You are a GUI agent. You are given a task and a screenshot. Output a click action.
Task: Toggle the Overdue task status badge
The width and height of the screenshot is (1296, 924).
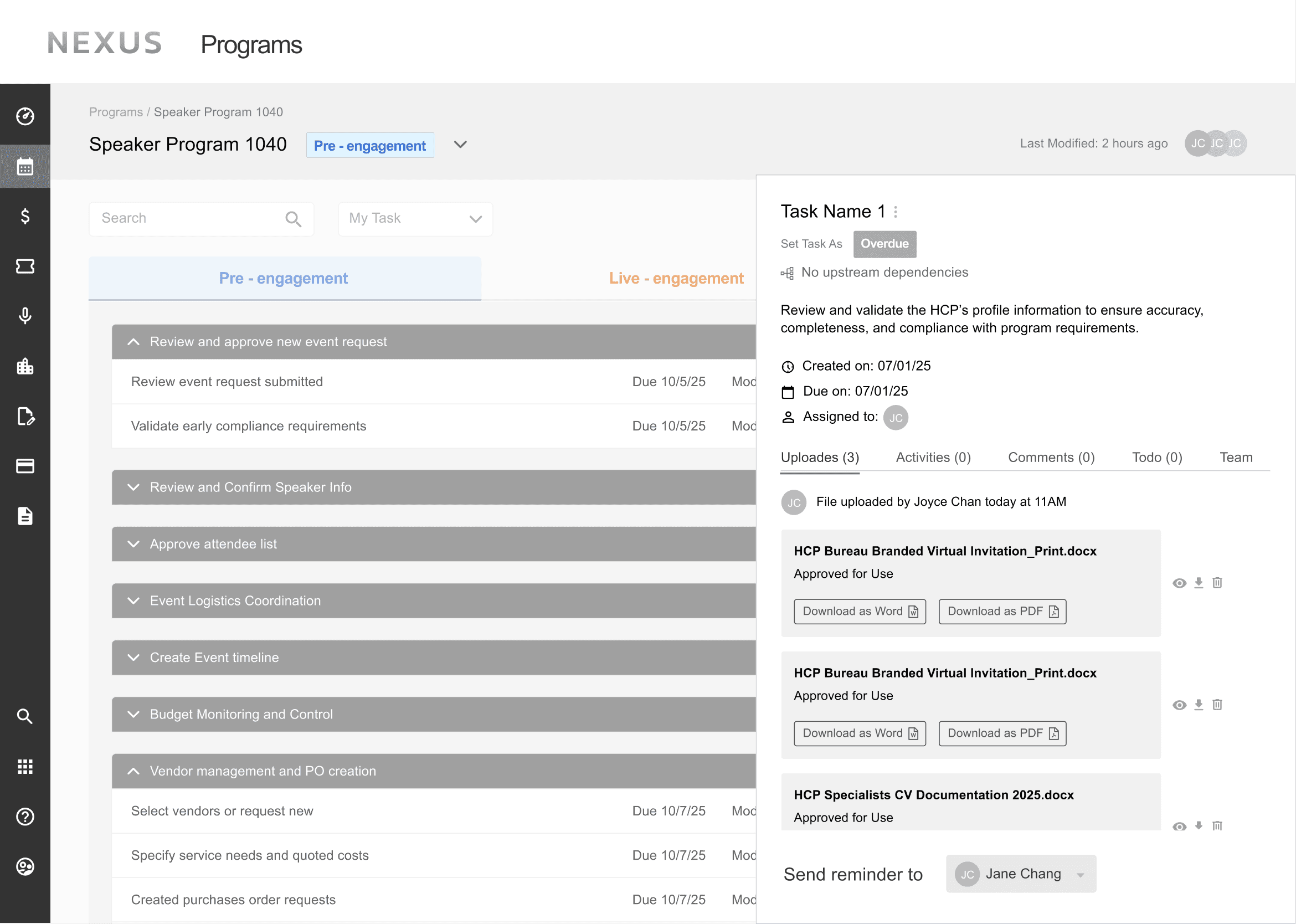pyautogui.click(x=884, y=244)
